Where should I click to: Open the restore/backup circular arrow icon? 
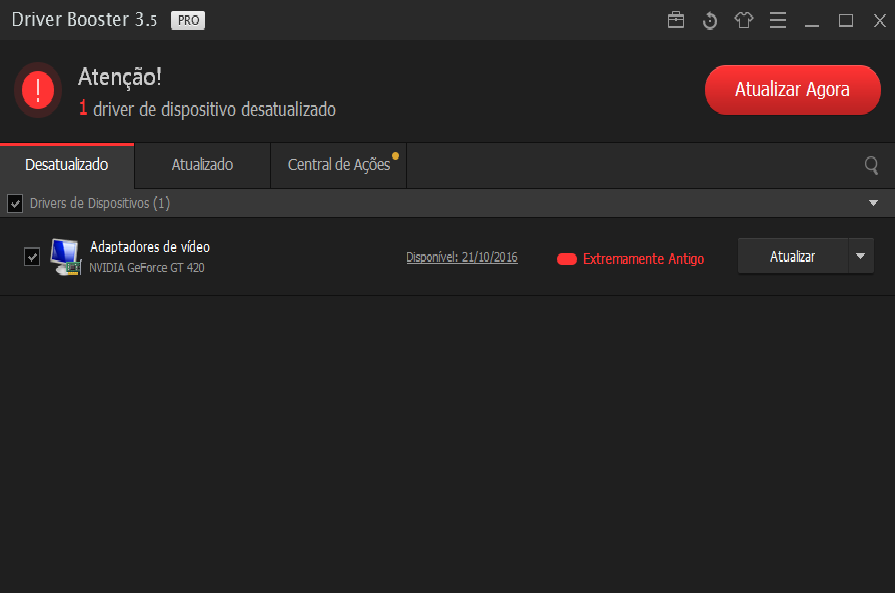pyautogui.click(x=709, y=21)
